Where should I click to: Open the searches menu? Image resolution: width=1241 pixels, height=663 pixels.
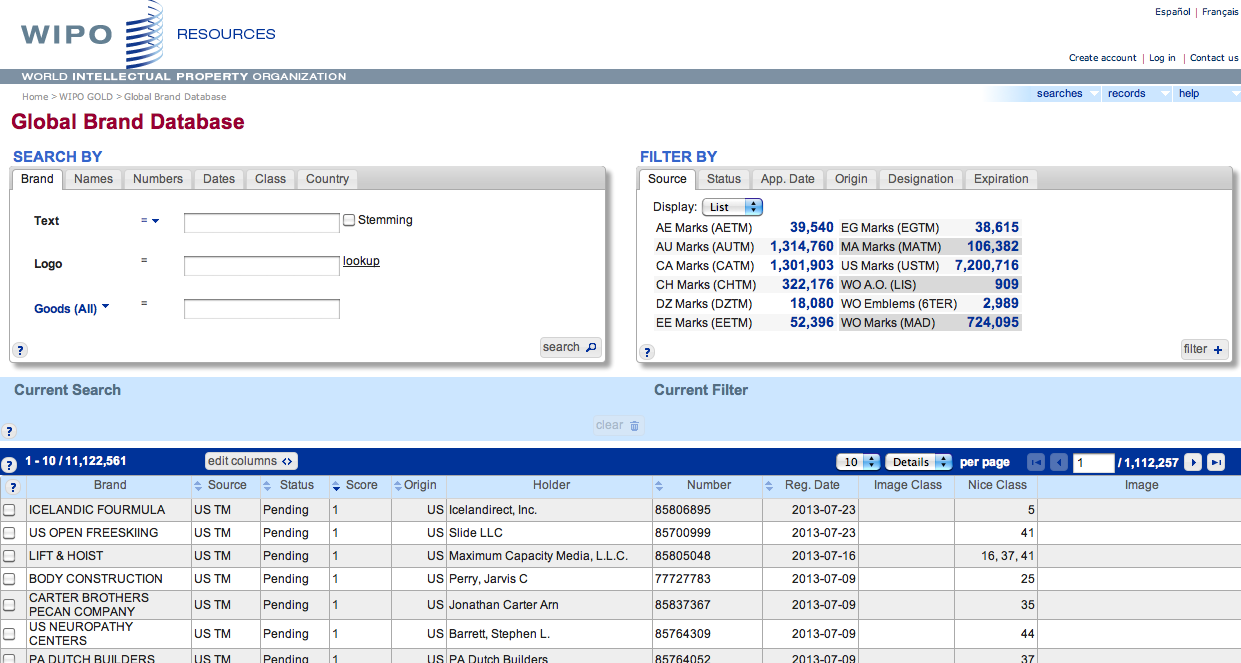pos(1066,94)
